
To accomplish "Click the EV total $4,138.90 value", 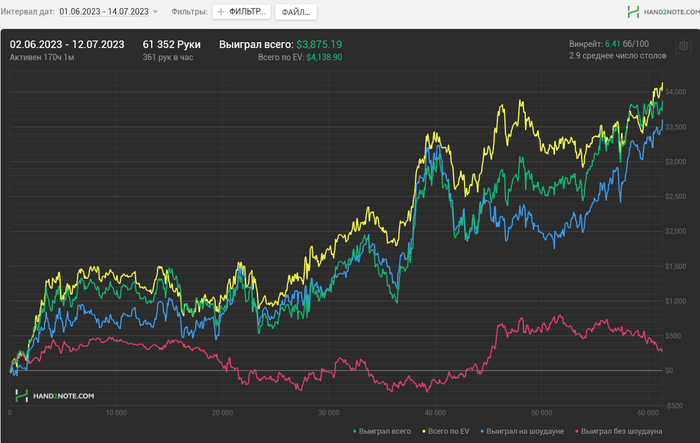I will point(324,58).
